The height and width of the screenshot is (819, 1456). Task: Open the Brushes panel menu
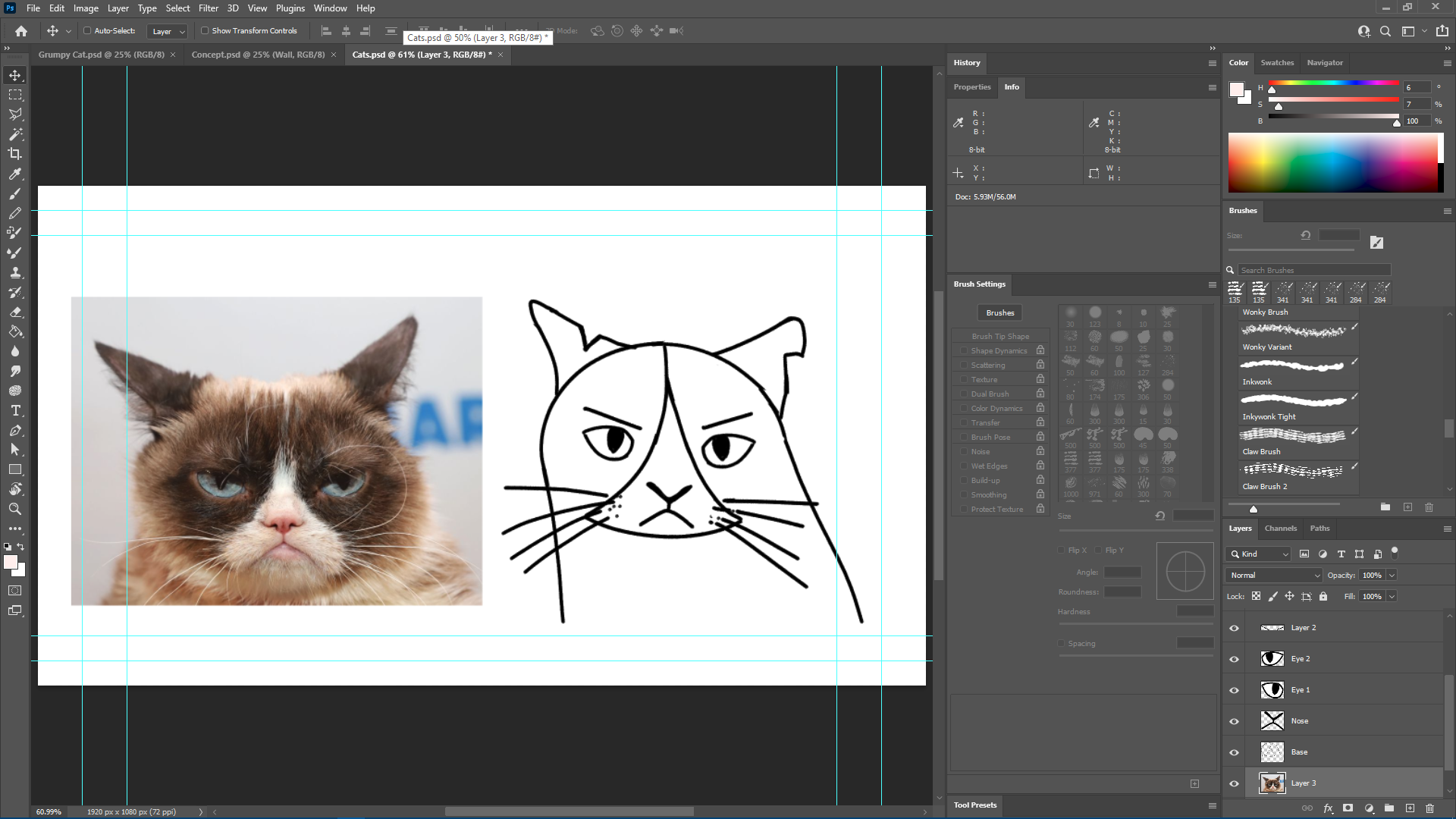pyautogui.click(x=1447, y=211)
